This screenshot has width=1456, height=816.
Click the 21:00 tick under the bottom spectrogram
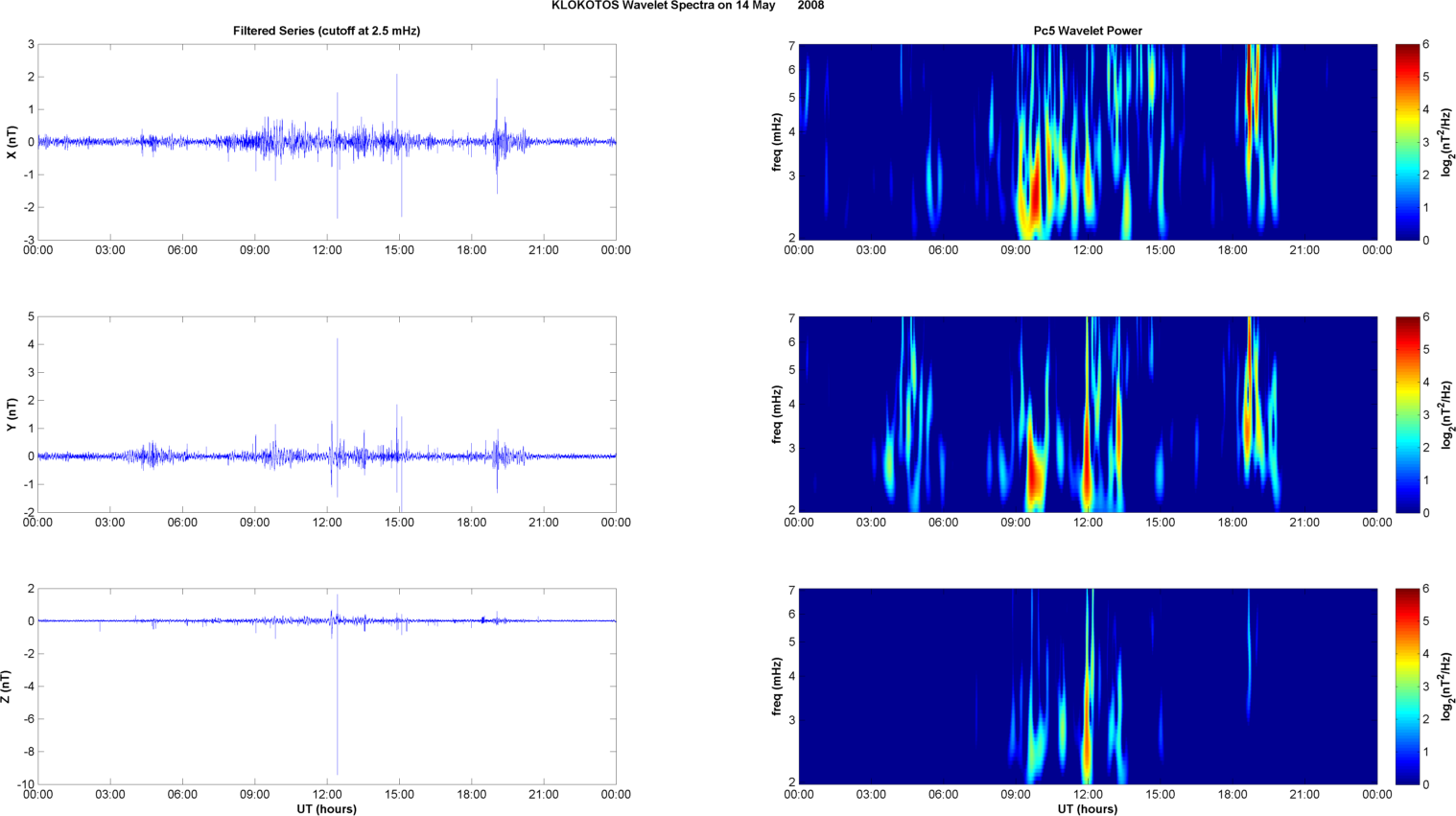(x=1304, y=794)
